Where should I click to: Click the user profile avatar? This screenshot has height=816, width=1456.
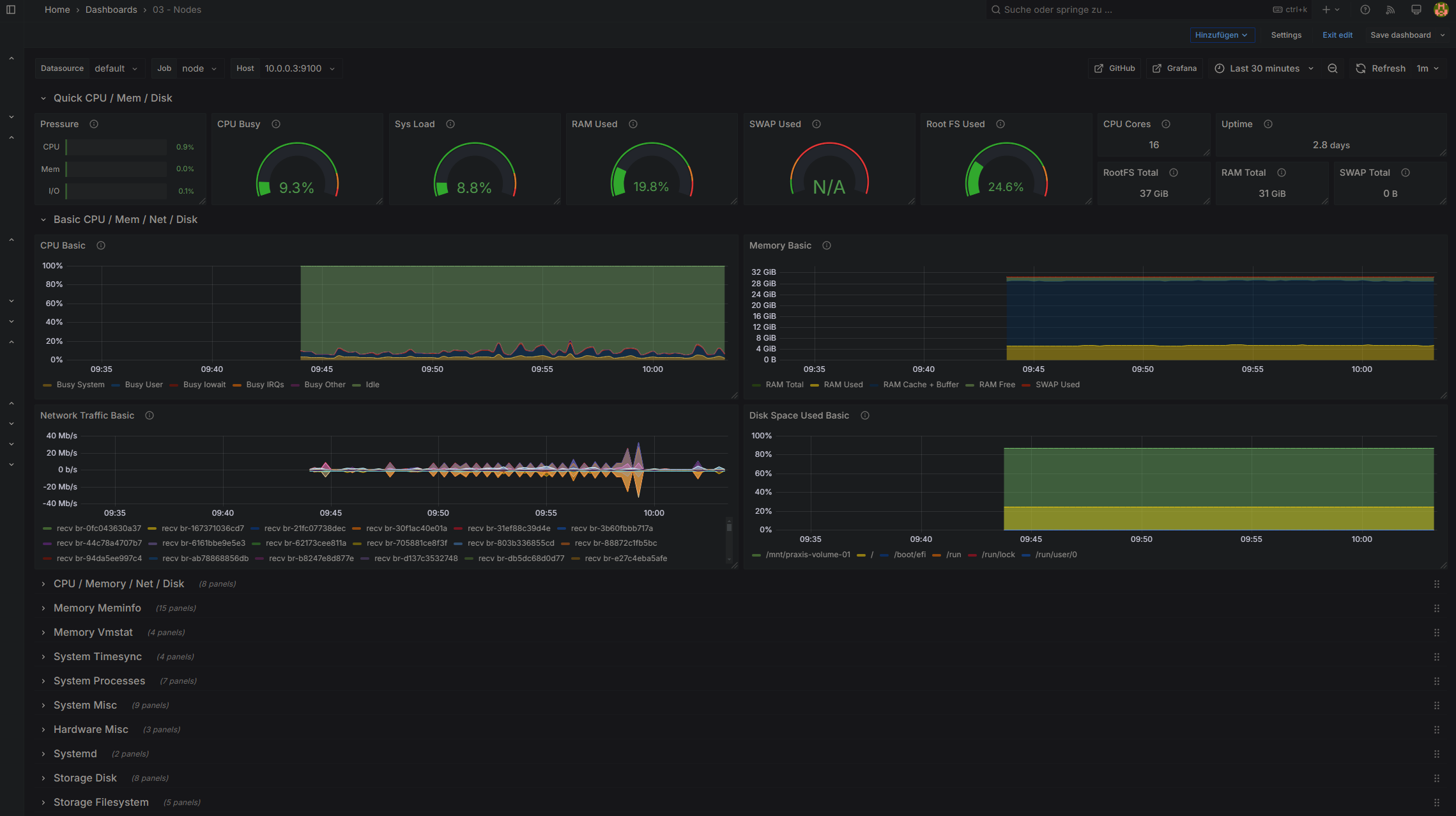tap(1441, 10)
